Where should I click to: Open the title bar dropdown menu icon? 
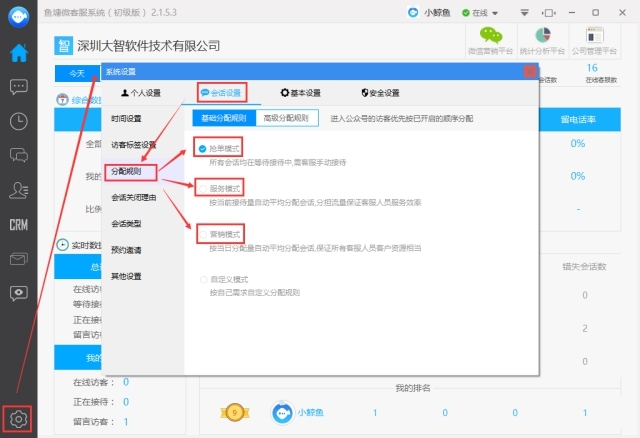(x=524, y=13)
